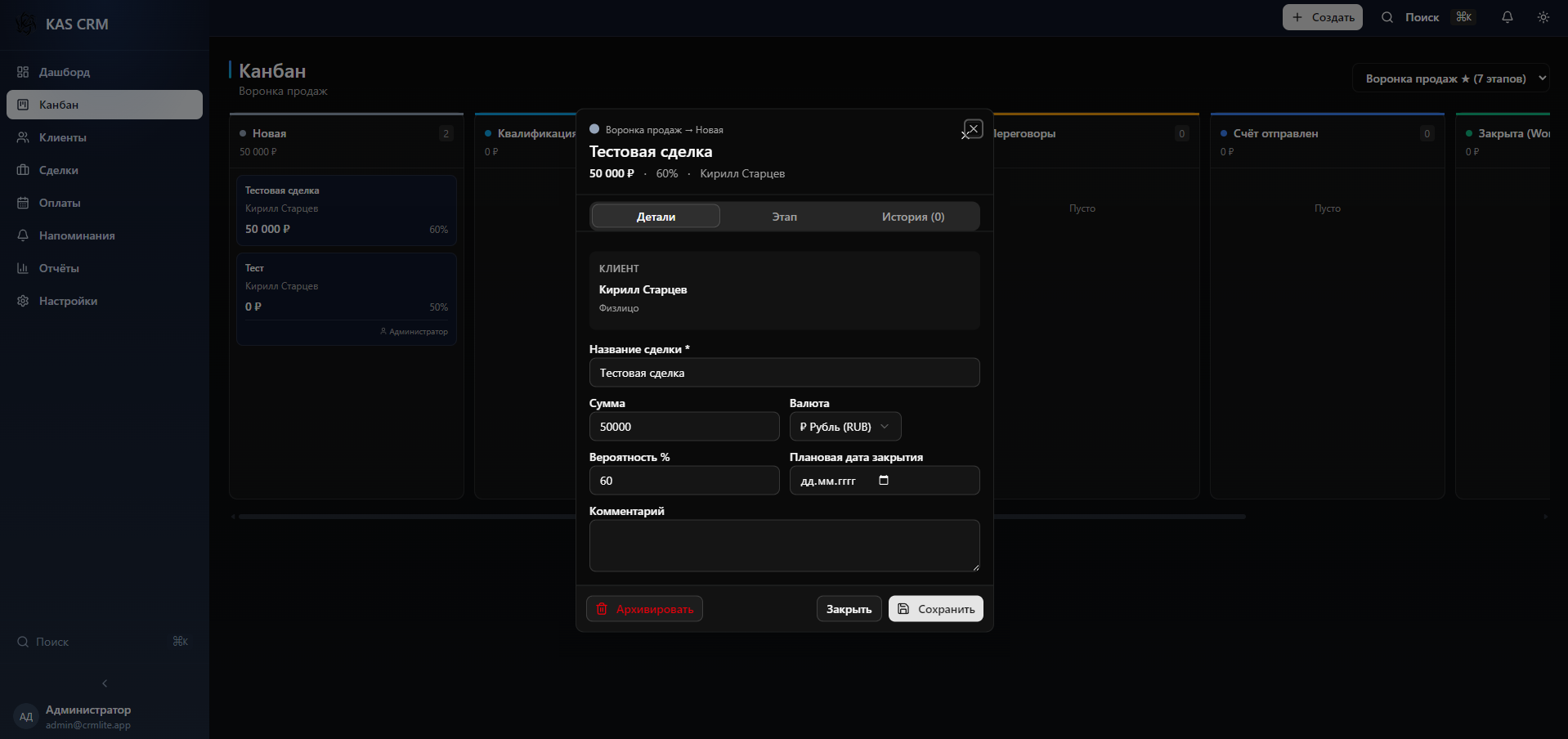
Task: Switch to the История (0) tab
Action: point(913,217)
